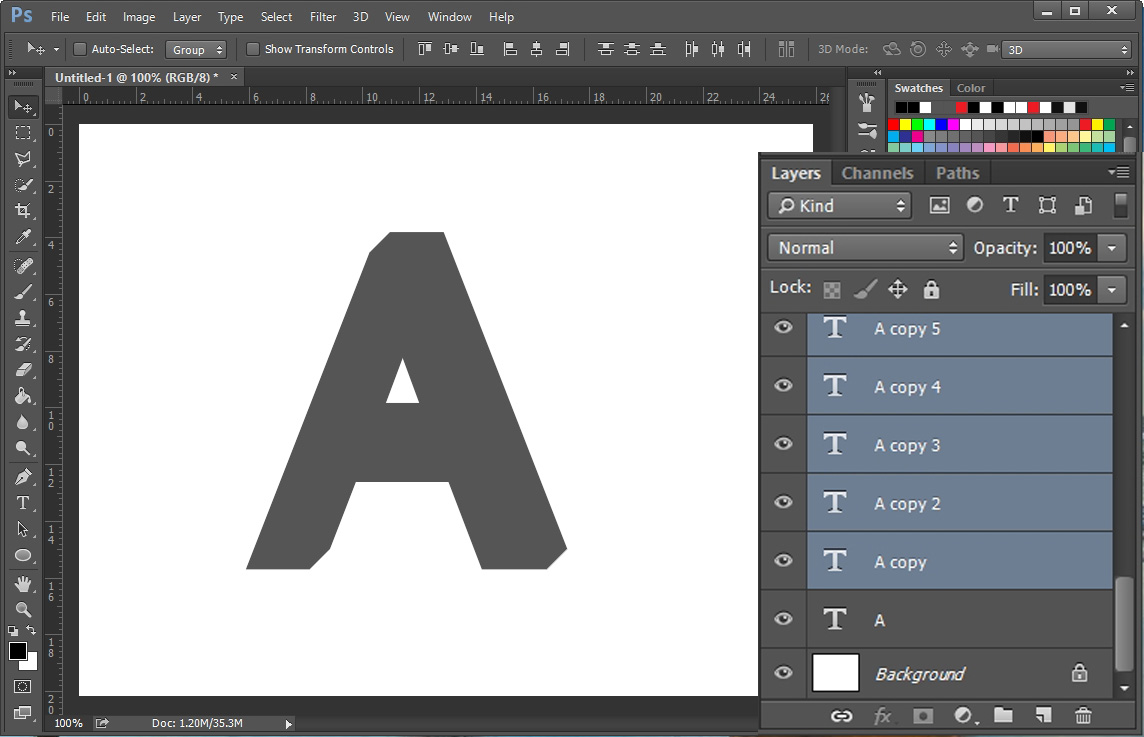The width and height of the screenshot is (1144, 737).
Task: Select the Dodge tool
Action: click(x=23, y=448)
